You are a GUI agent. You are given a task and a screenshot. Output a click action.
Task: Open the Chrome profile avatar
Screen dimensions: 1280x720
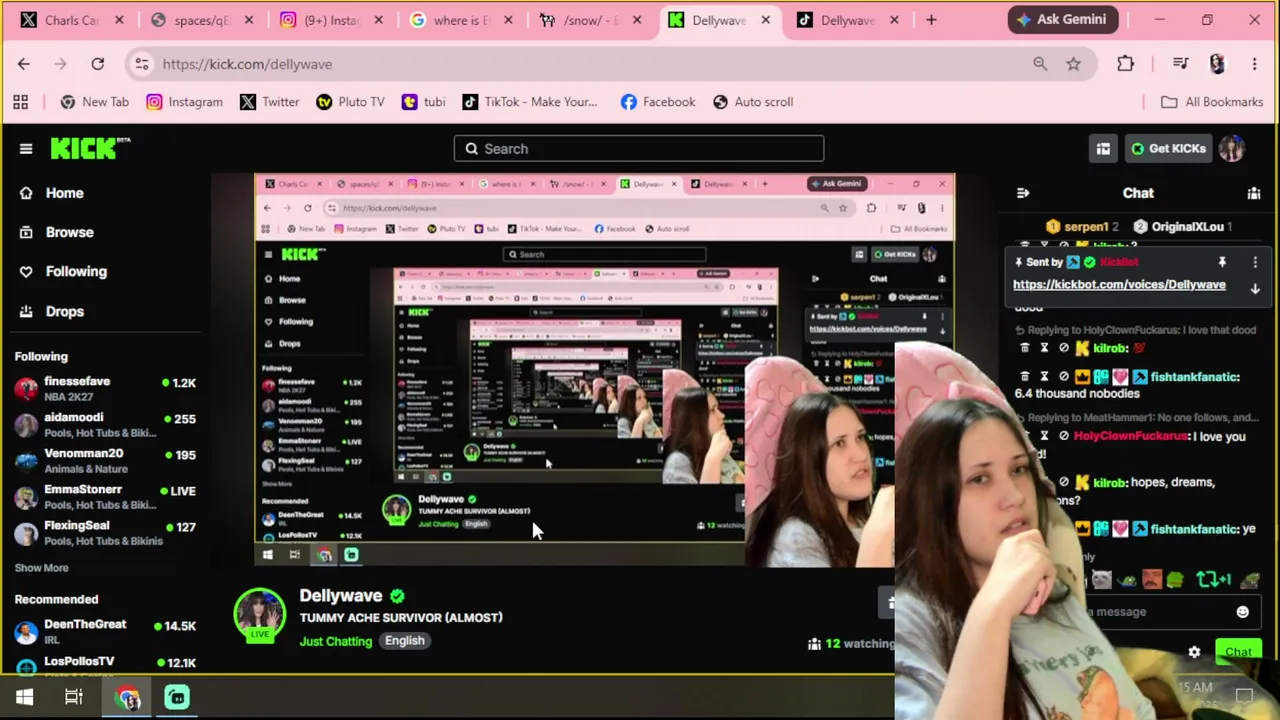pos(1217,64)
